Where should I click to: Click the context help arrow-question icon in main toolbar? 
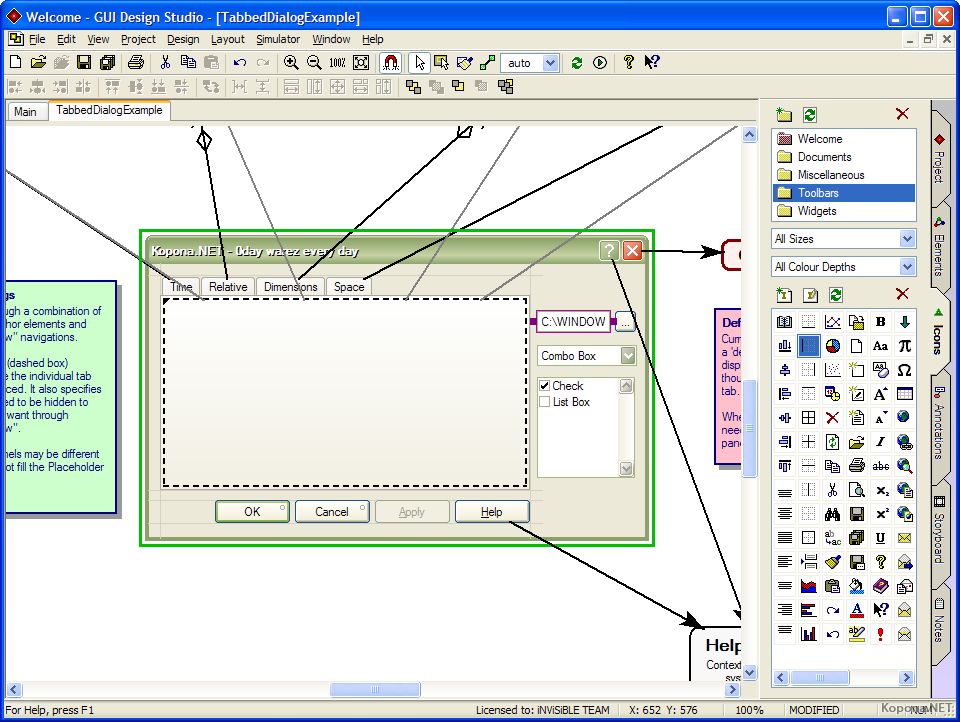pyautogui.click(x=651, y=62)
